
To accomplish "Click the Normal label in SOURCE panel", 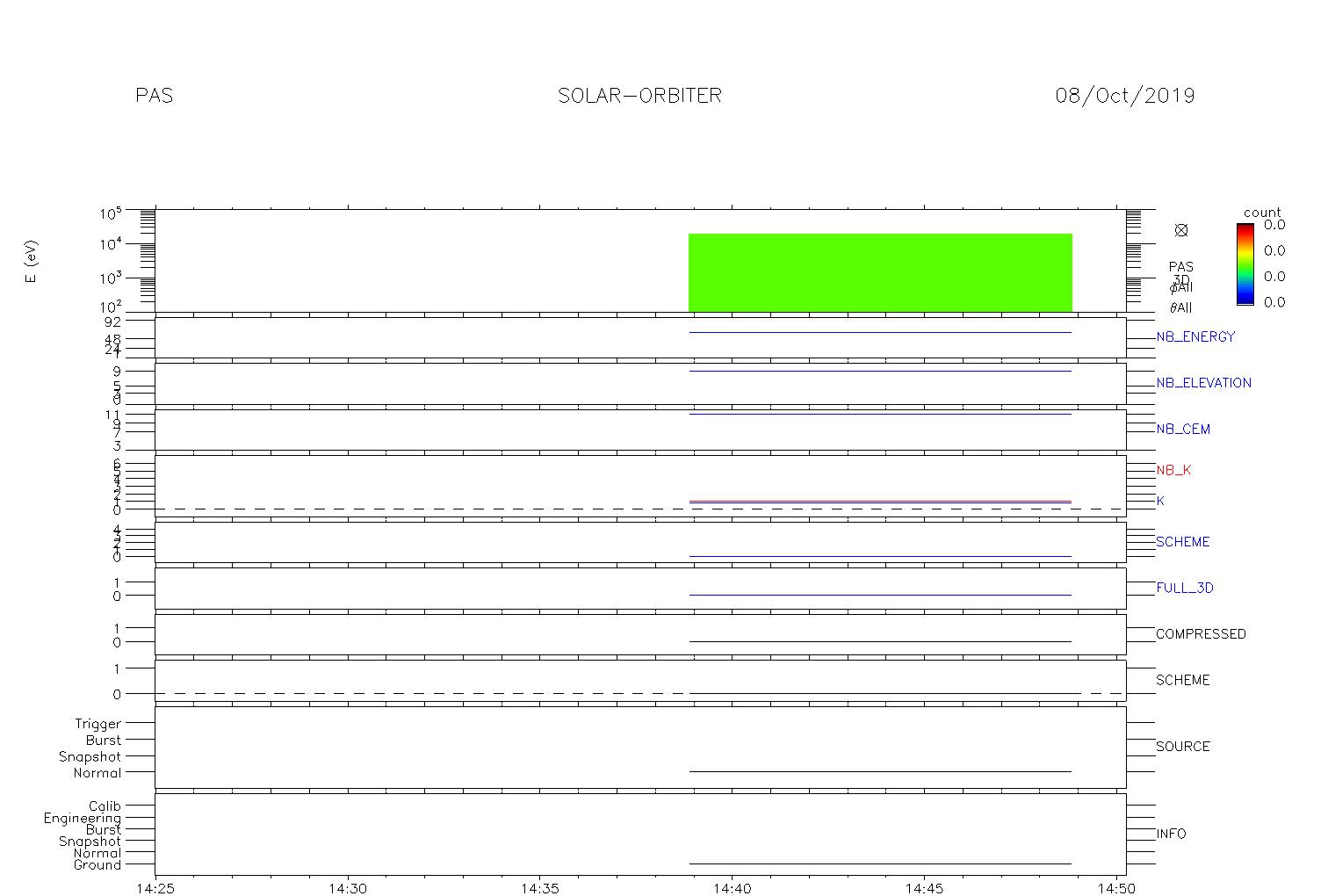I will [97, 773].
